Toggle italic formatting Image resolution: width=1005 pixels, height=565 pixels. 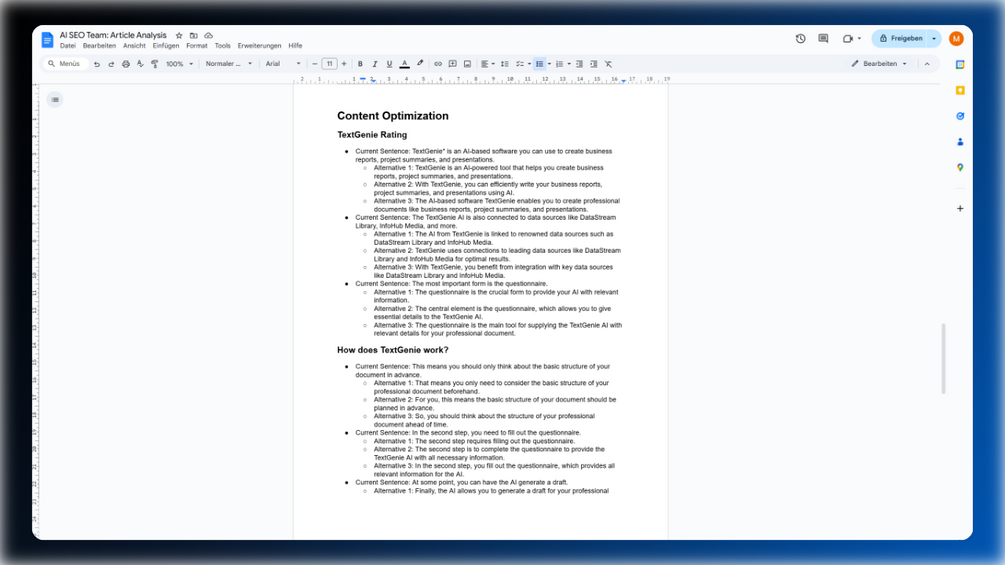pos(375,64)
